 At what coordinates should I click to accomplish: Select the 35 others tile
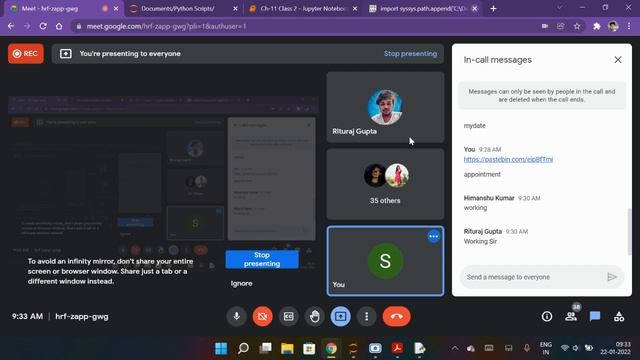coord(385,184)
